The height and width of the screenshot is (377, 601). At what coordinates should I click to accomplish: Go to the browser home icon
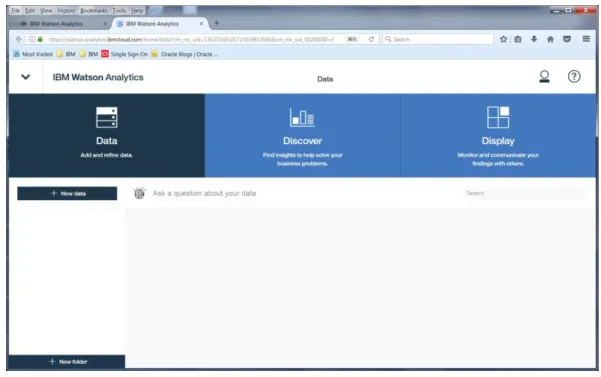click(x=550, y=39)
